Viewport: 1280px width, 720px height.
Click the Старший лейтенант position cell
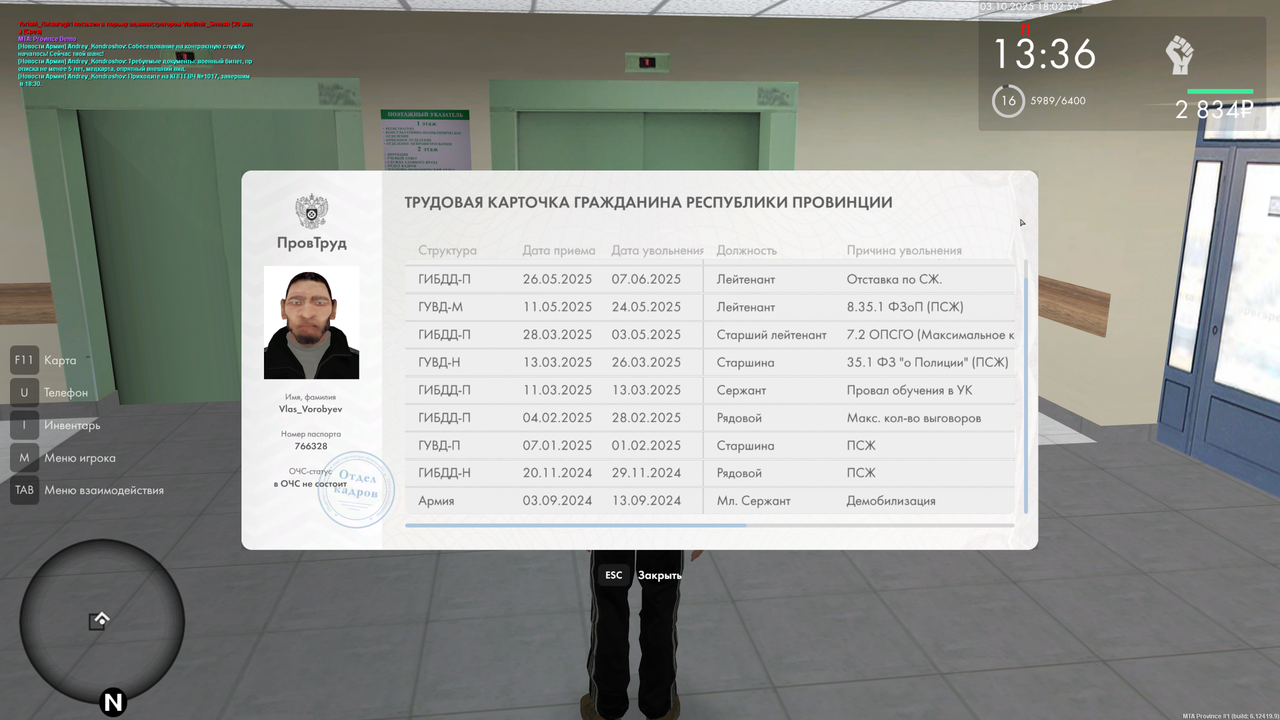click(771, 335)
